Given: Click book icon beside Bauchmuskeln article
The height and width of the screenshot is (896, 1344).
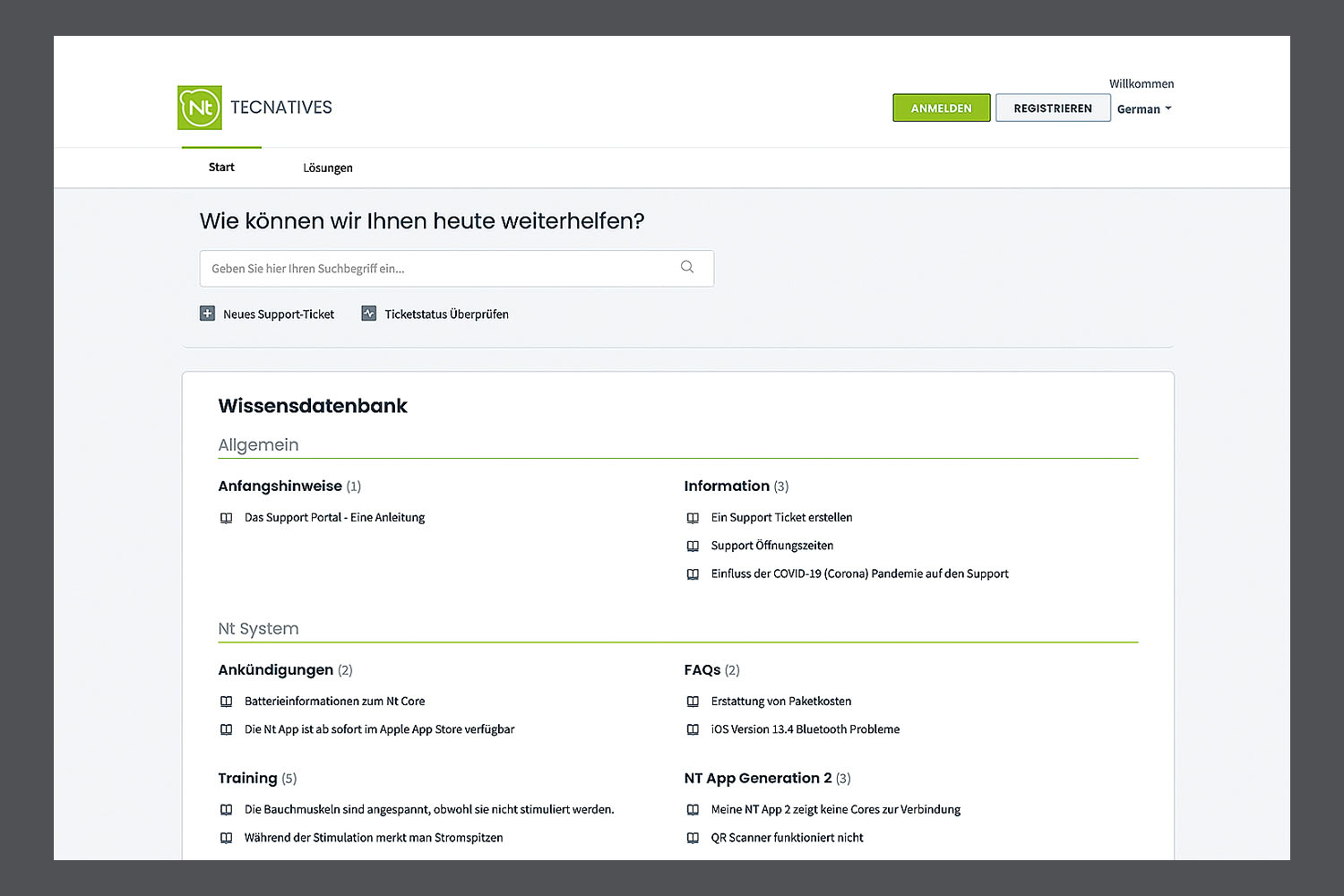Looking at the screenshot, I should click(227, 810).
